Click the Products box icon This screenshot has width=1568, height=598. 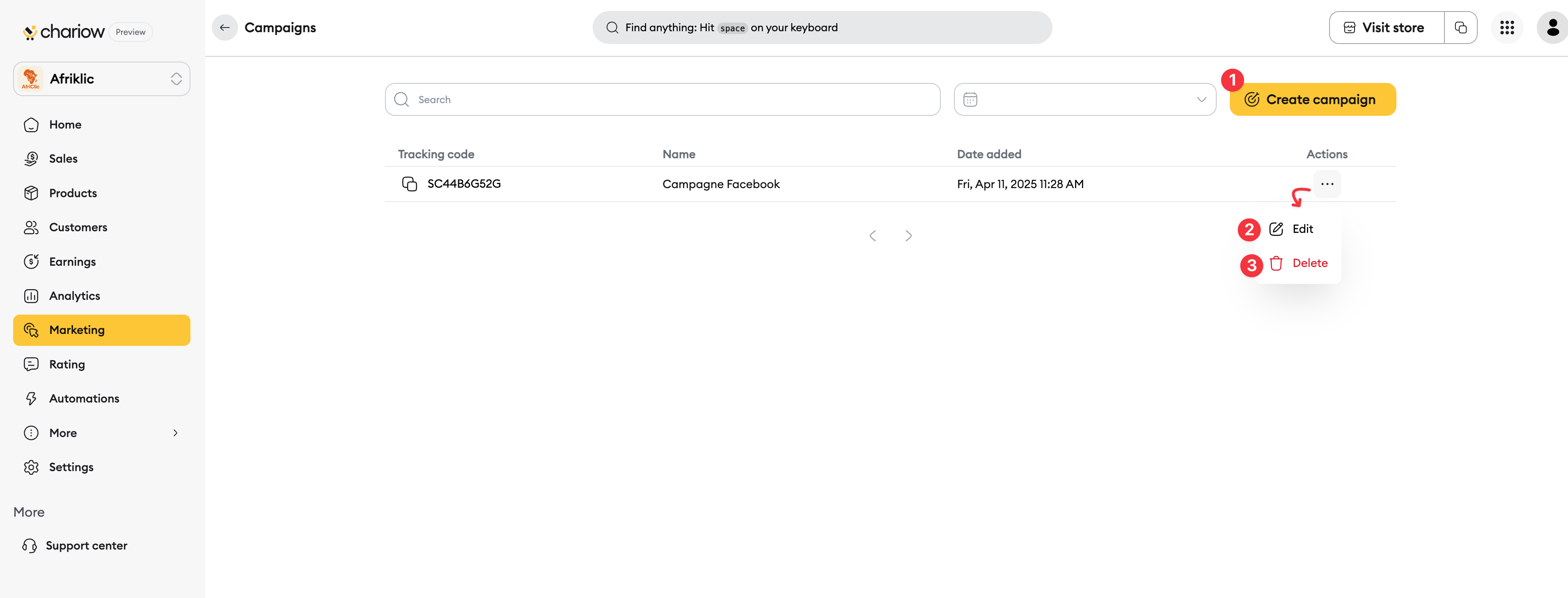[x=31, y=193]
